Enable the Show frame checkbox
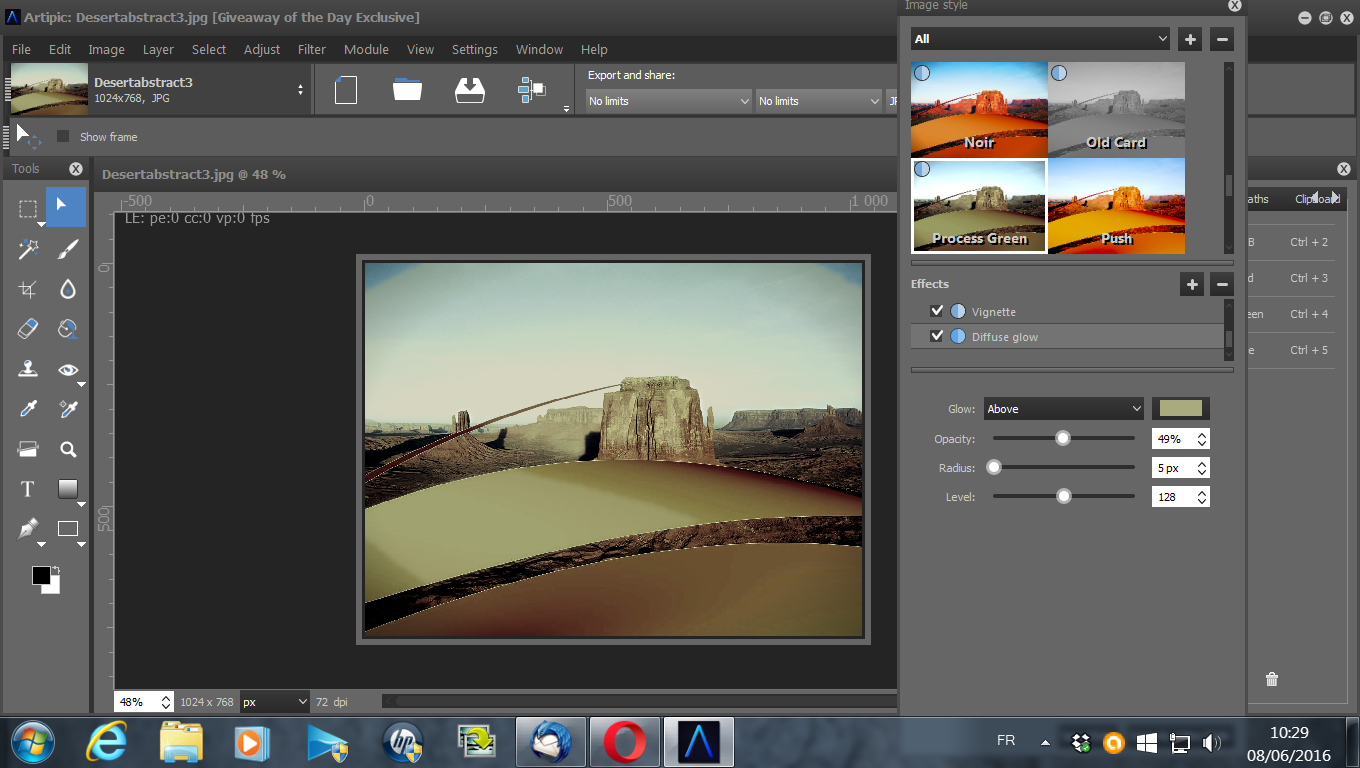Screen dimensions: 1360x768 (x=63, y=137)
